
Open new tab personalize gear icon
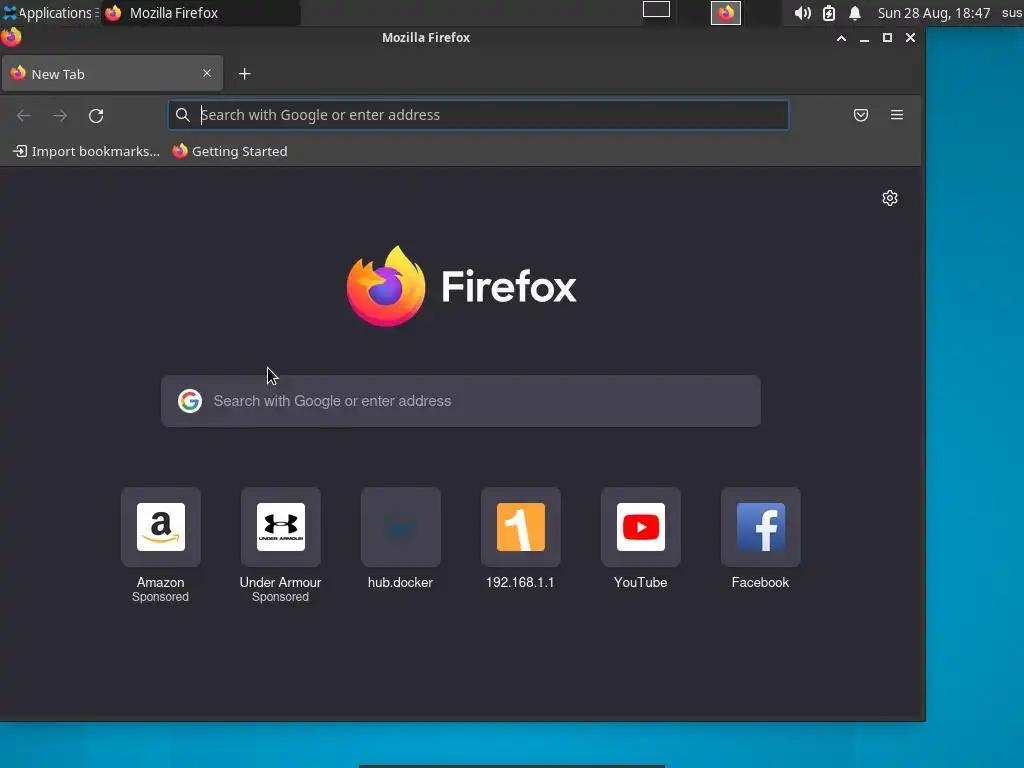tap(889, 198)
